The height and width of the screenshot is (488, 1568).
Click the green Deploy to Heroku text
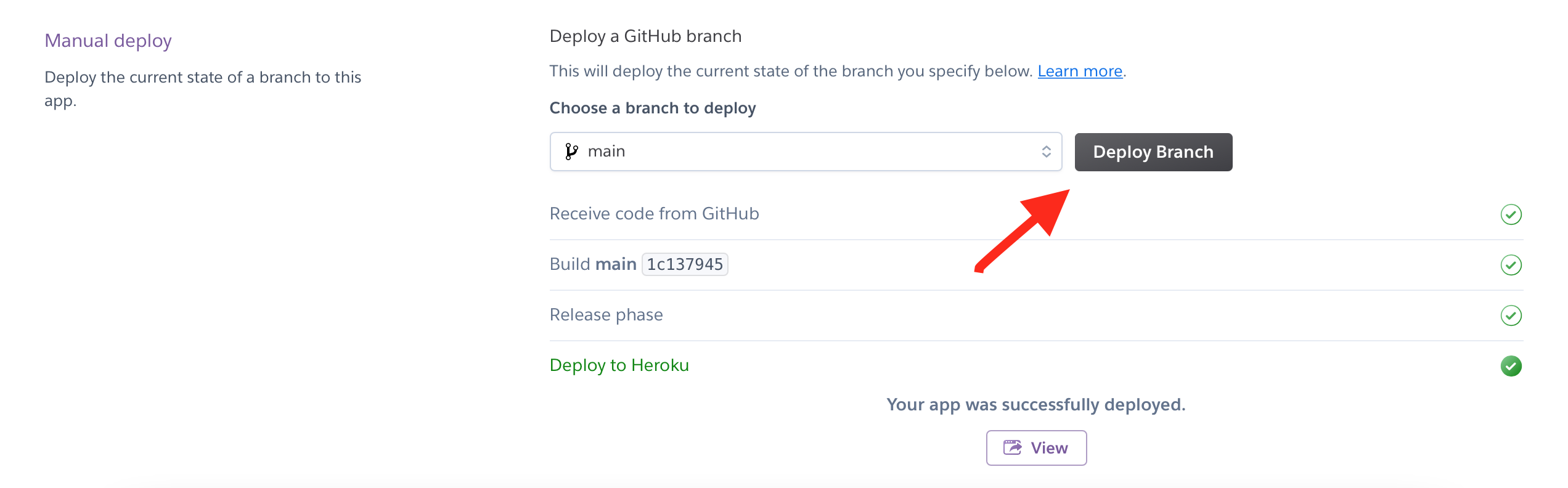click(619, 365)
